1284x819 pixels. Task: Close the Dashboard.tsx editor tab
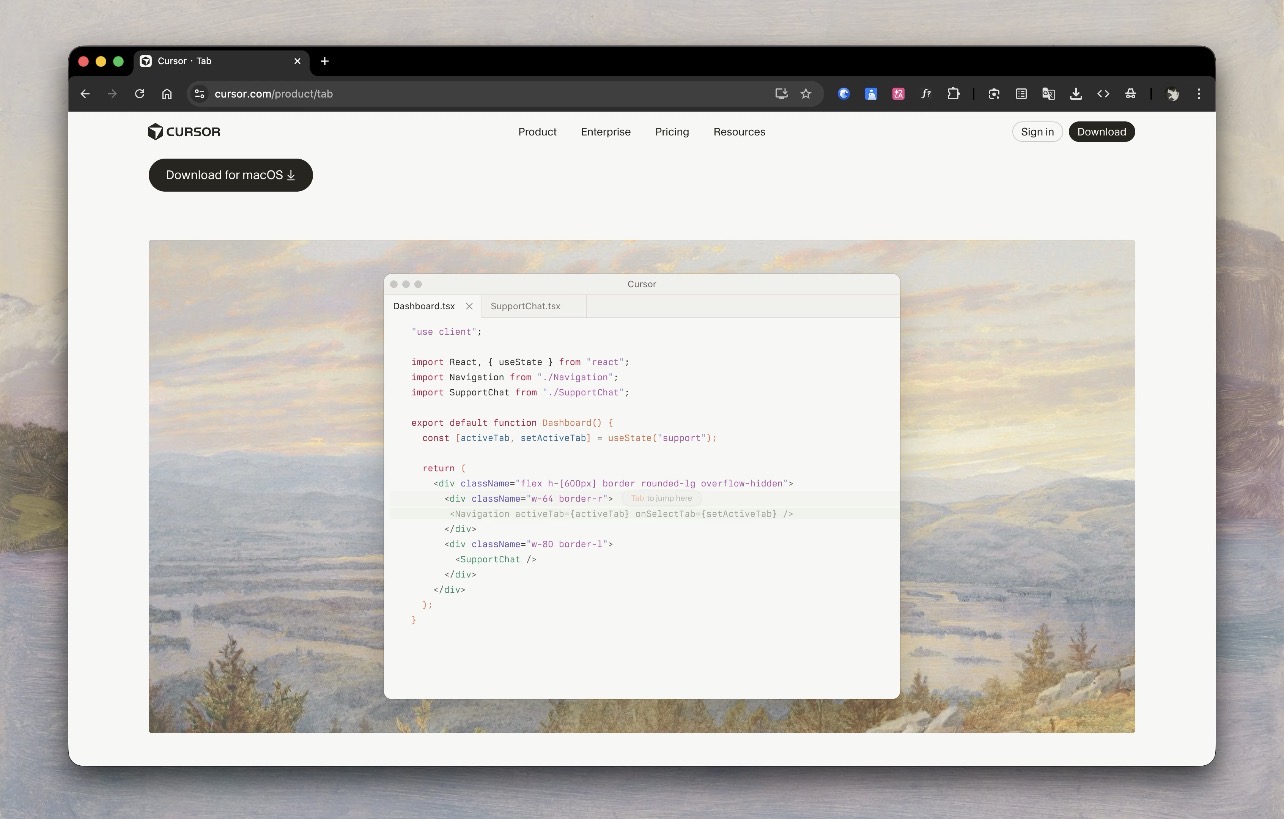click(x=469, y=306)
